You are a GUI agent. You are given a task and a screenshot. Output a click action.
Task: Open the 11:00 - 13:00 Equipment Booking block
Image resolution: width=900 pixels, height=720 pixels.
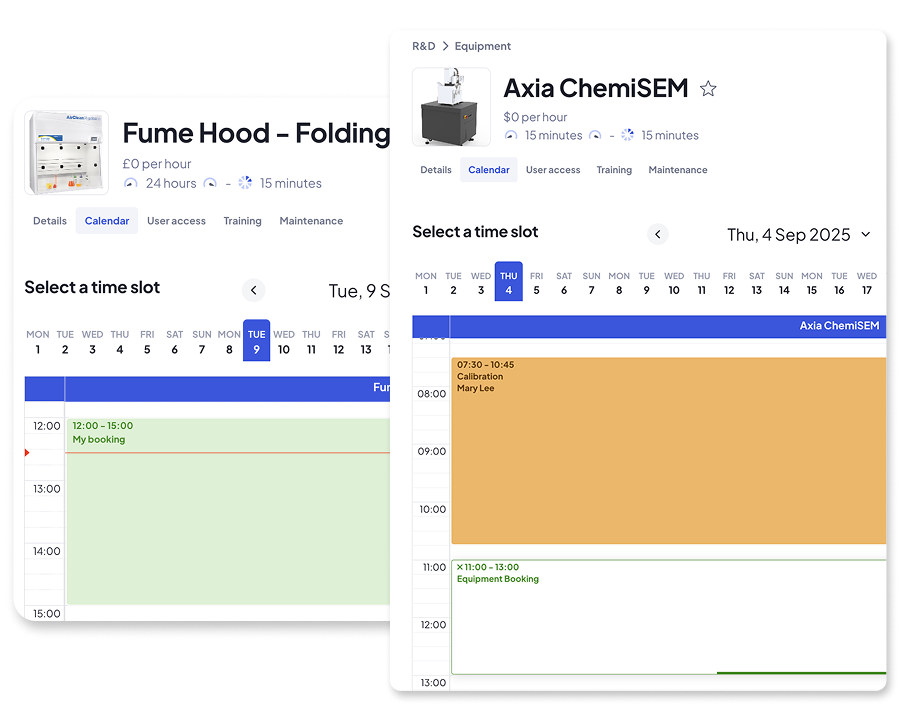tap(669, 617)
